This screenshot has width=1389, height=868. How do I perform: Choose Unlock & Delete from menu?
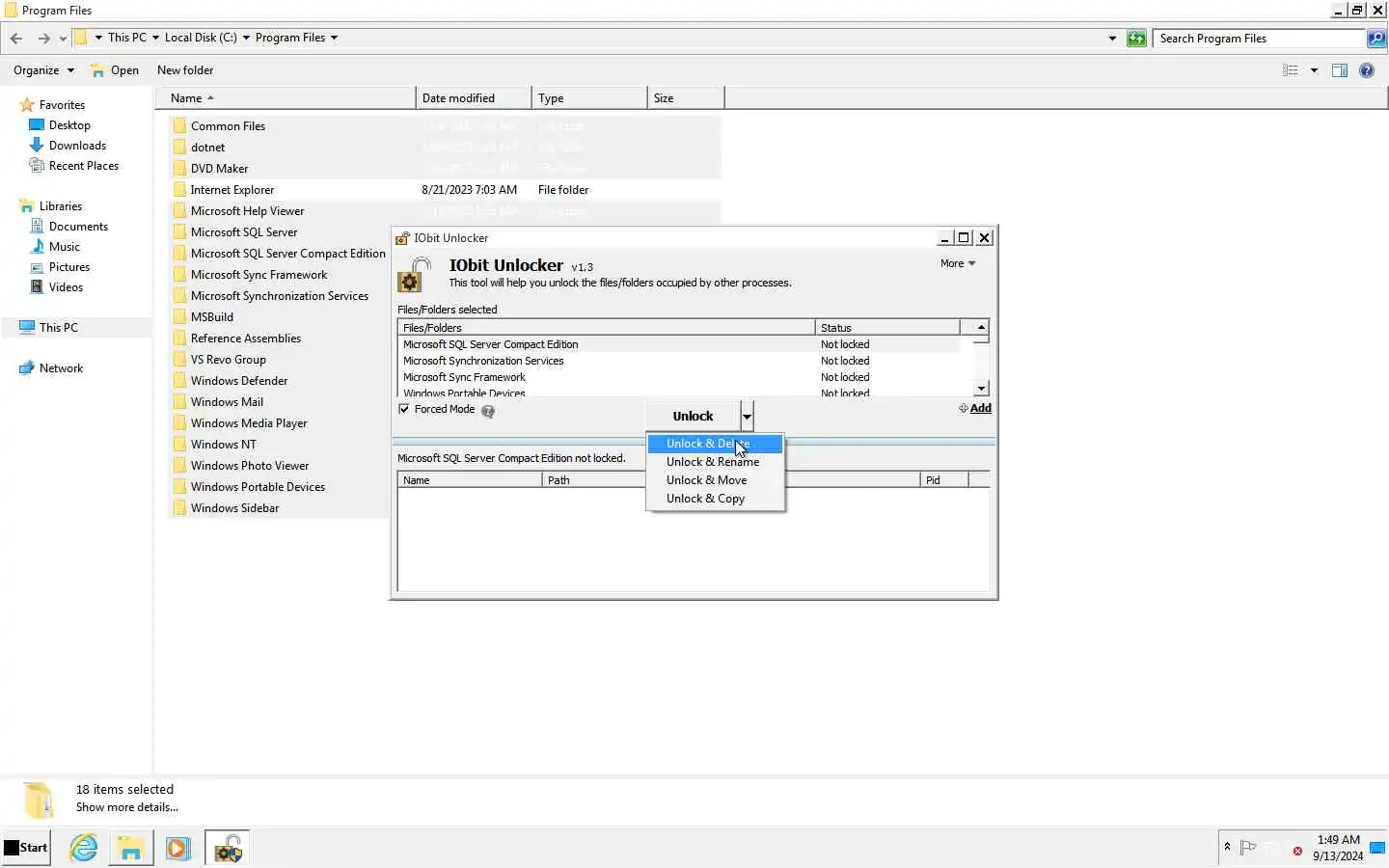(x=715, y=444)
